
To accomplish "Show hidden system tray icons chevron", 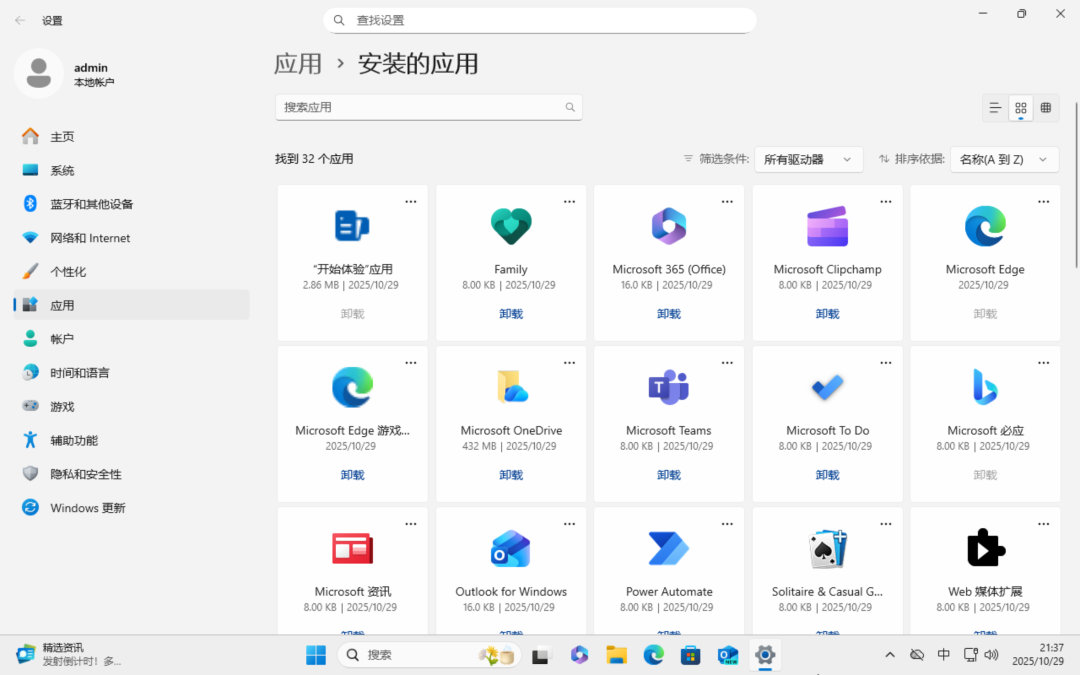I will click(x=890, y=655).
